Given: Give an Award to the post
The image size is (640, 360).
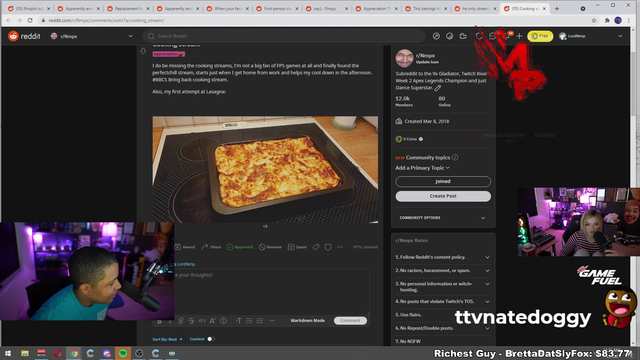Looking at the screenshot, I should pos(185,247).
